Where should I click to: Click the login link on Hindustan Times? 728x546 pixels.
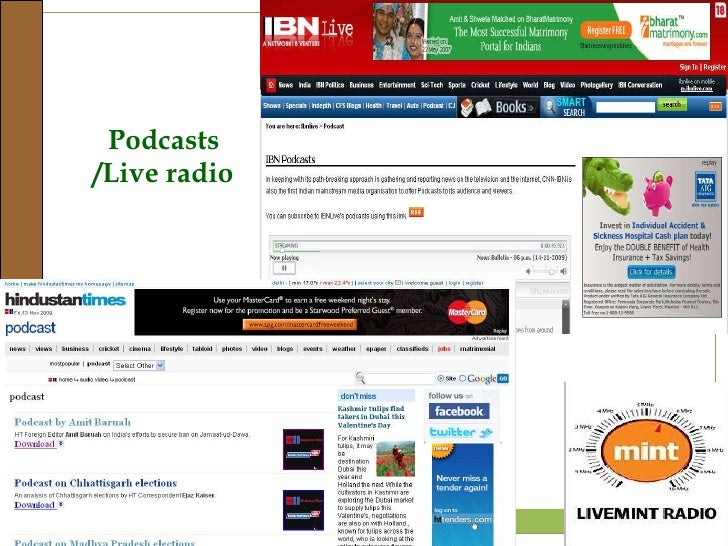pyautogui.click(x=455, y=283)
